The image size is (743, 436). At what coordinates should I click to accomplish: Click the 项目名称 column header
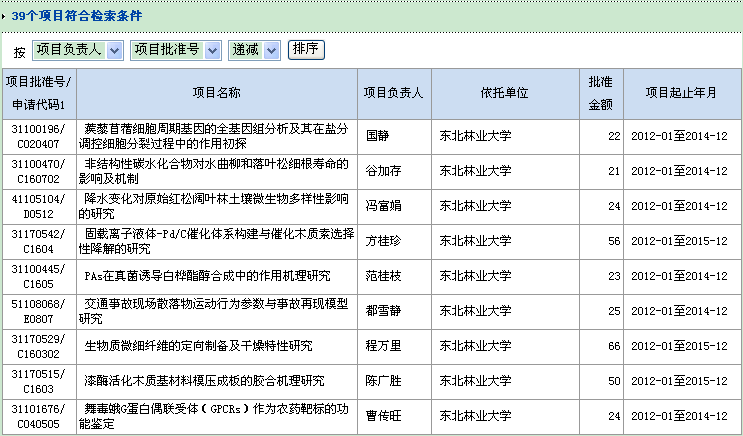tap(217, 93)
